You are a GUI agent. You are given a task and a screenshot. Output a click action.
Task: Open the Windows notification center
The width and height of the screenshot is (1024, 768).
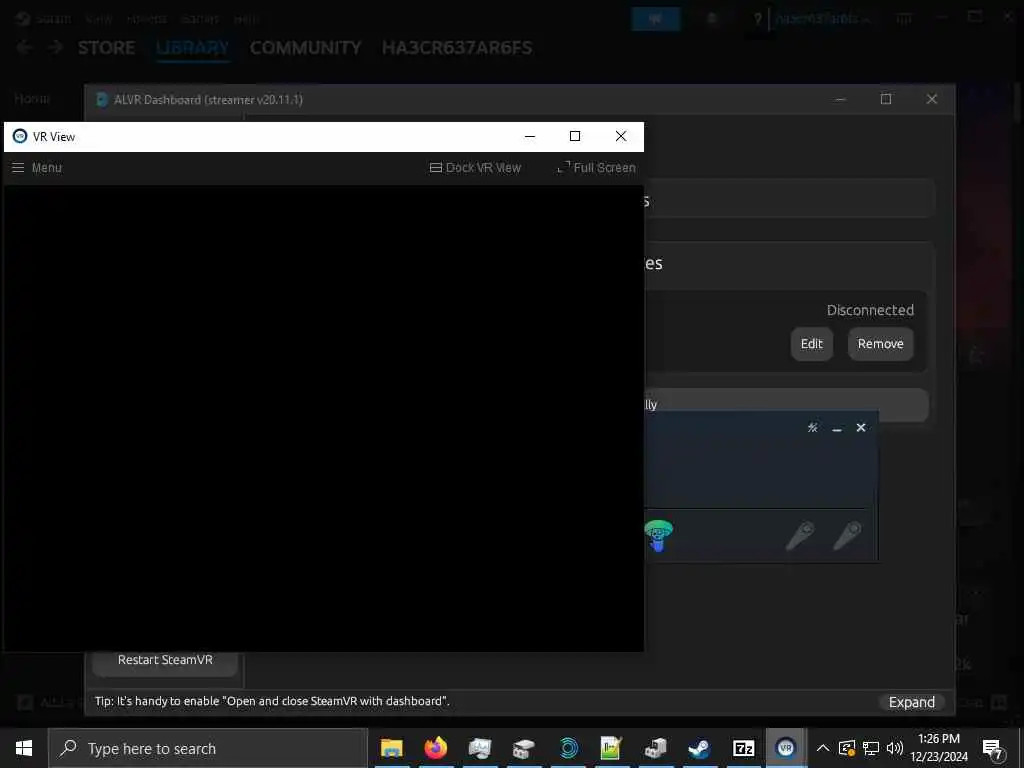click(x=993, y=748)
